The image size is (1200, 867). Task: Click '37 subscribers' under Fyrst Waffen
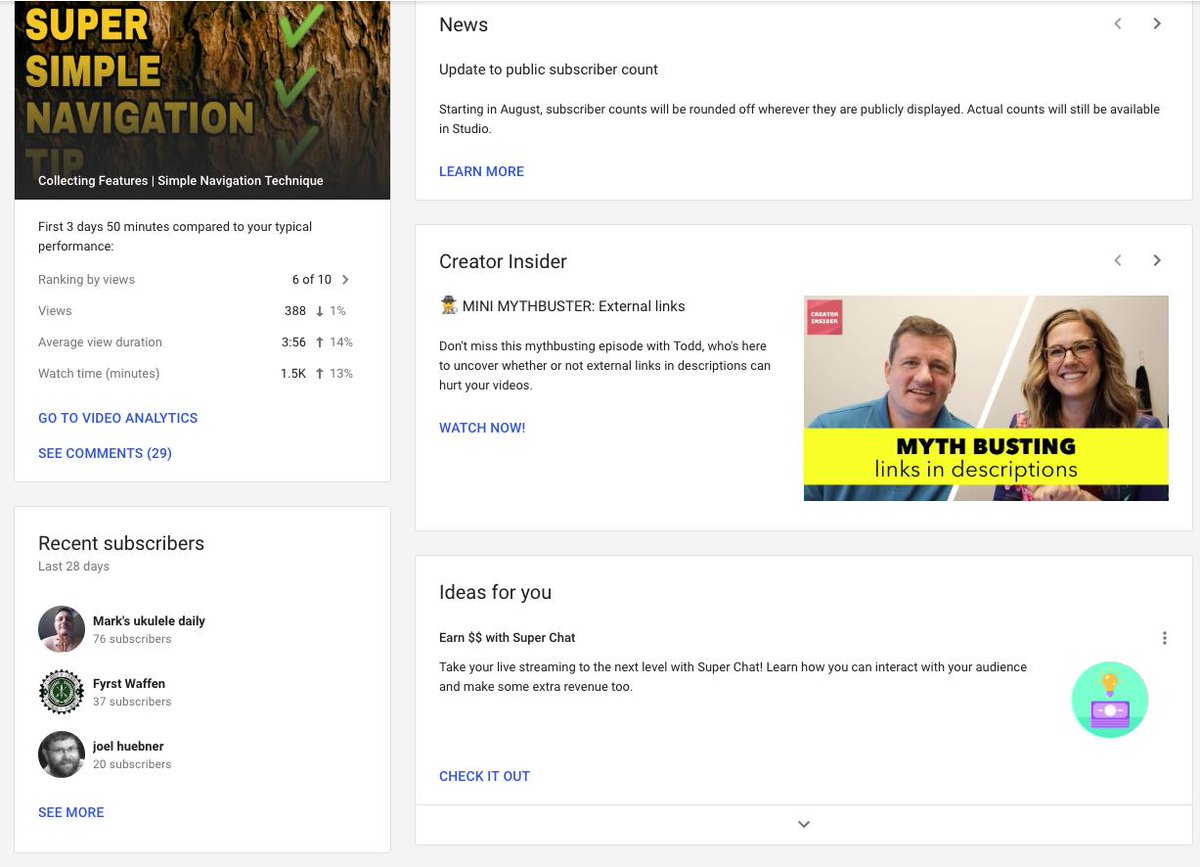click(132, 702)
